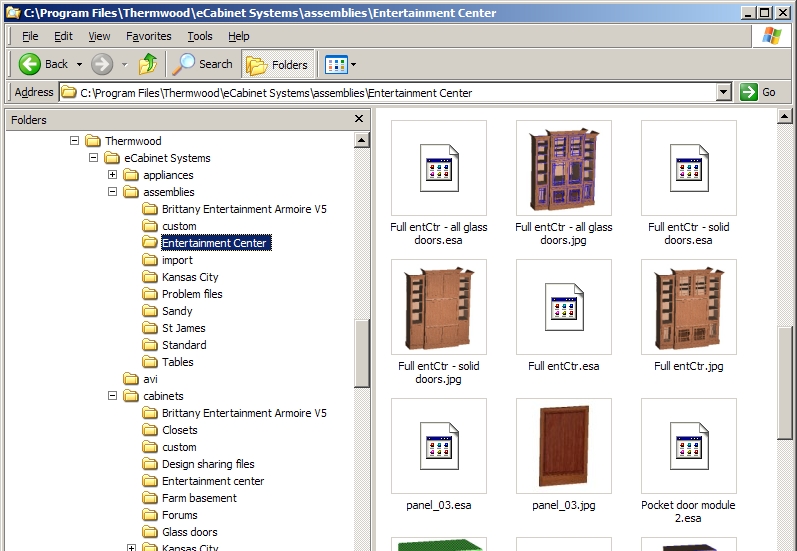
Task: Select the panel_03.esa file icon
Action: pos(439,446)
